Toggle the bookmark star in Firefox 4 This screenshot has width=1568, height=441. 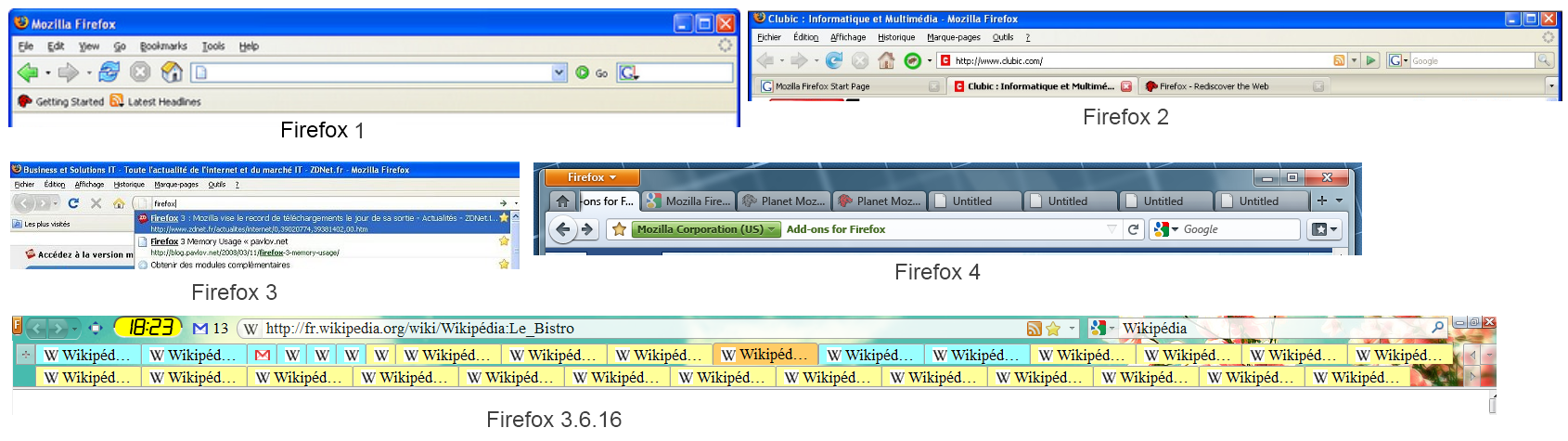(620, 228)
